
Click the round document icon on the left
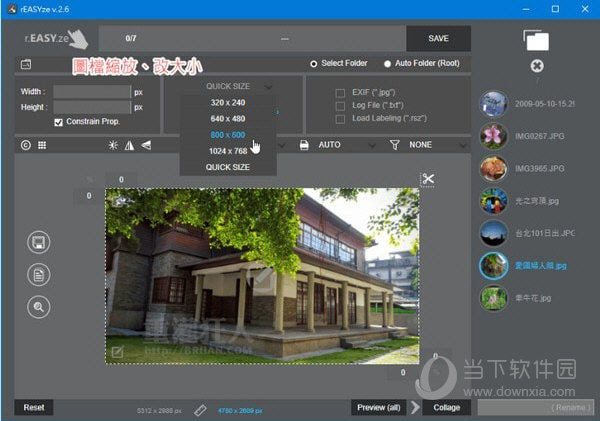(x=39, y=275)
